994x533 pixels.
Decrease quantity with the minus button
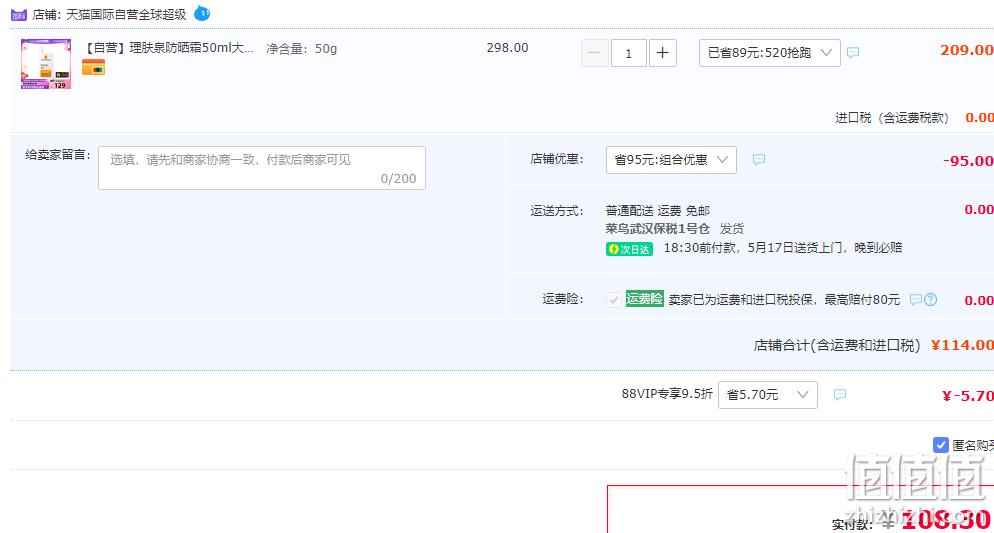(595, 53)
